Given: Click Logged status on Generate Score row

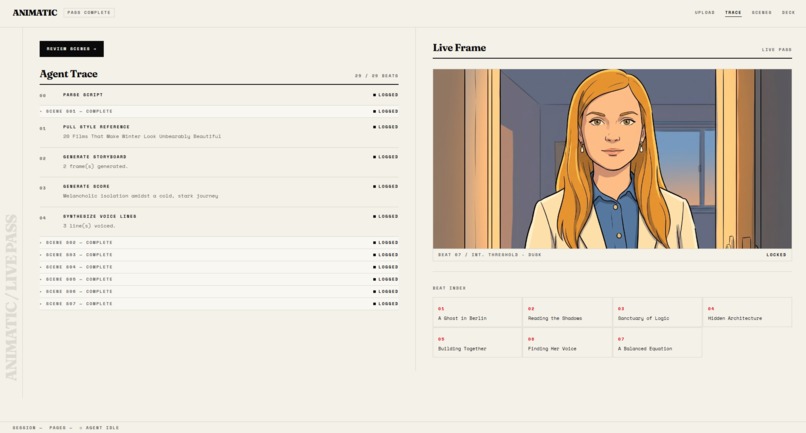Looking at the screenshot, I should pos(386,186).
